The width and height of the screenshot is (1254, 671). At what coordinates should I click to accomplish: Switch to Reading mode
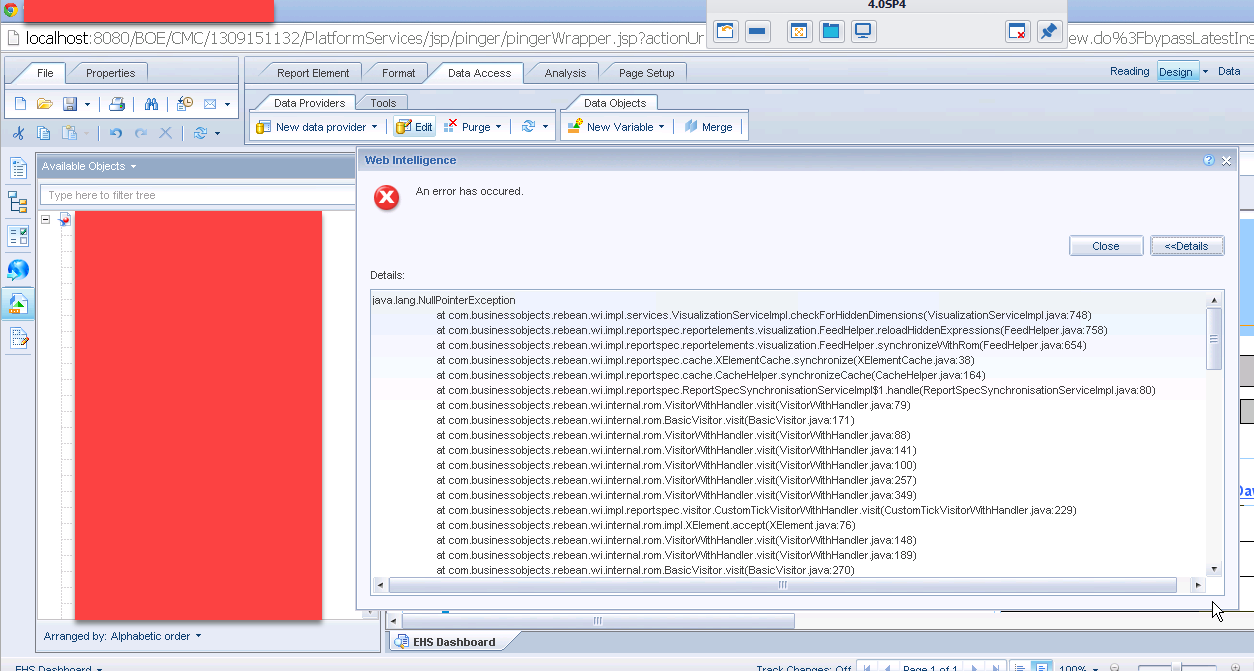(1130, 71)
